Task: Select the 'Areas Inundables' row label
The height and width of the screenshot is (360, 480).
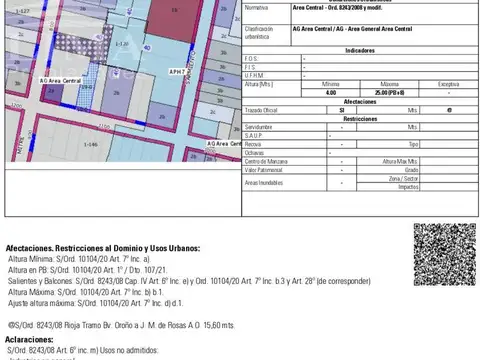Action: point(264,183)
